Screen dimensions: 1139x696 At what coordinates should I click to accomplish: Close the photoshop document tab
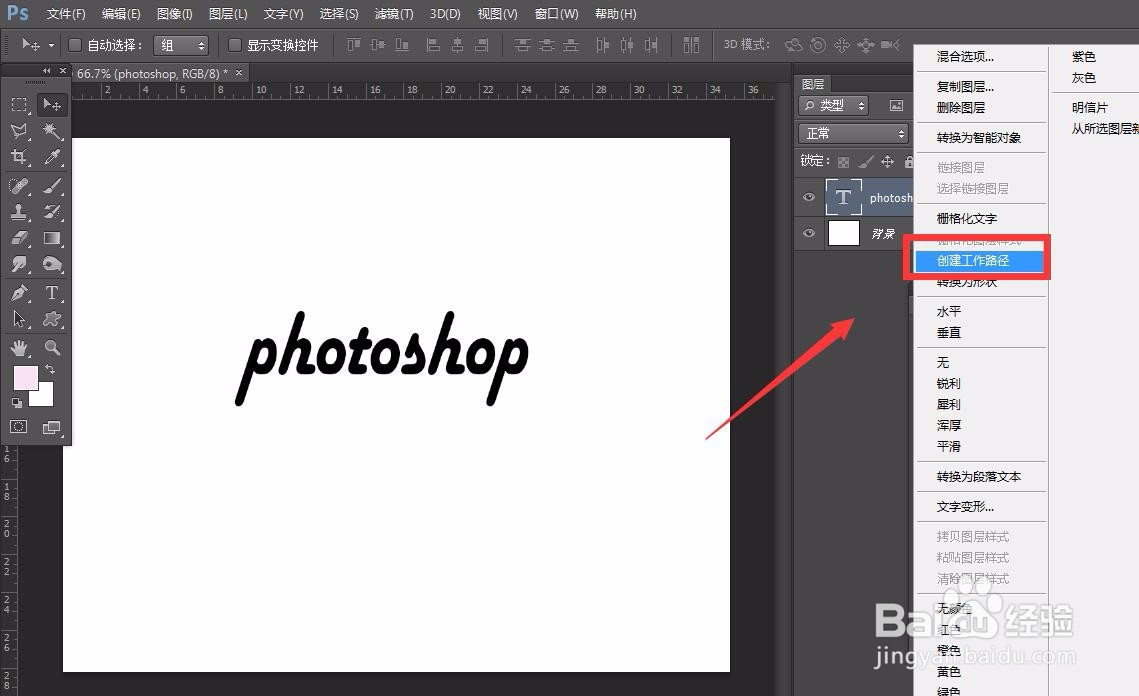(x=238, y=73)
